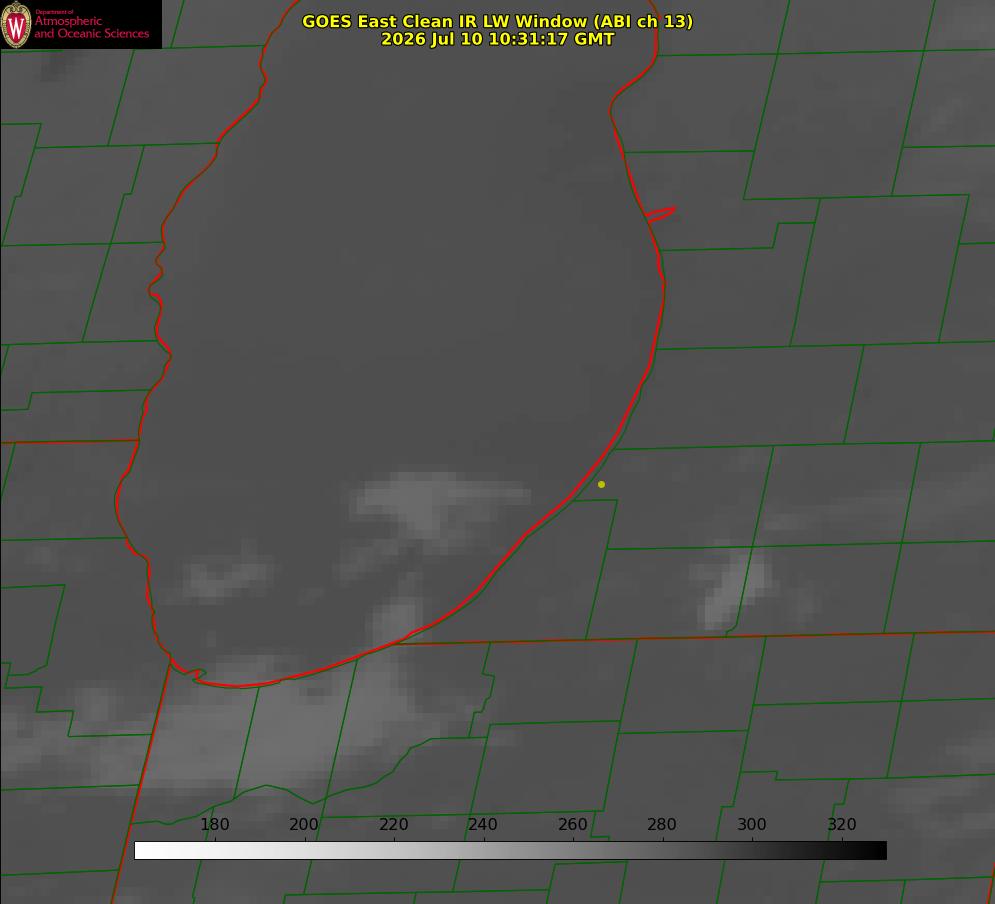
Task: Click the 260 tick label on colorbar
Action: pos(572,824)
